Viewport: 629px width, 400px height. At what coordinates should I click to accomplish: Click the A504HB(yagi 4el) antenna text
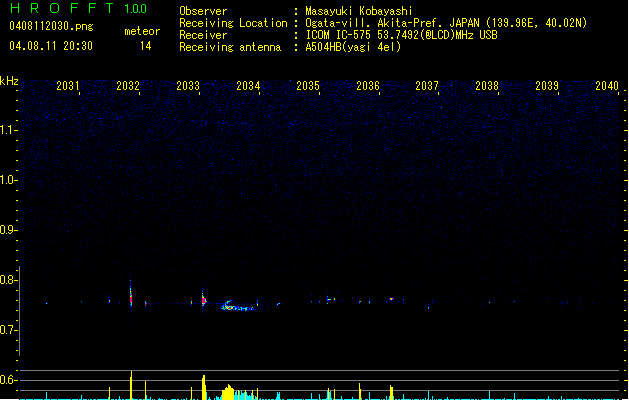point(353,47)
